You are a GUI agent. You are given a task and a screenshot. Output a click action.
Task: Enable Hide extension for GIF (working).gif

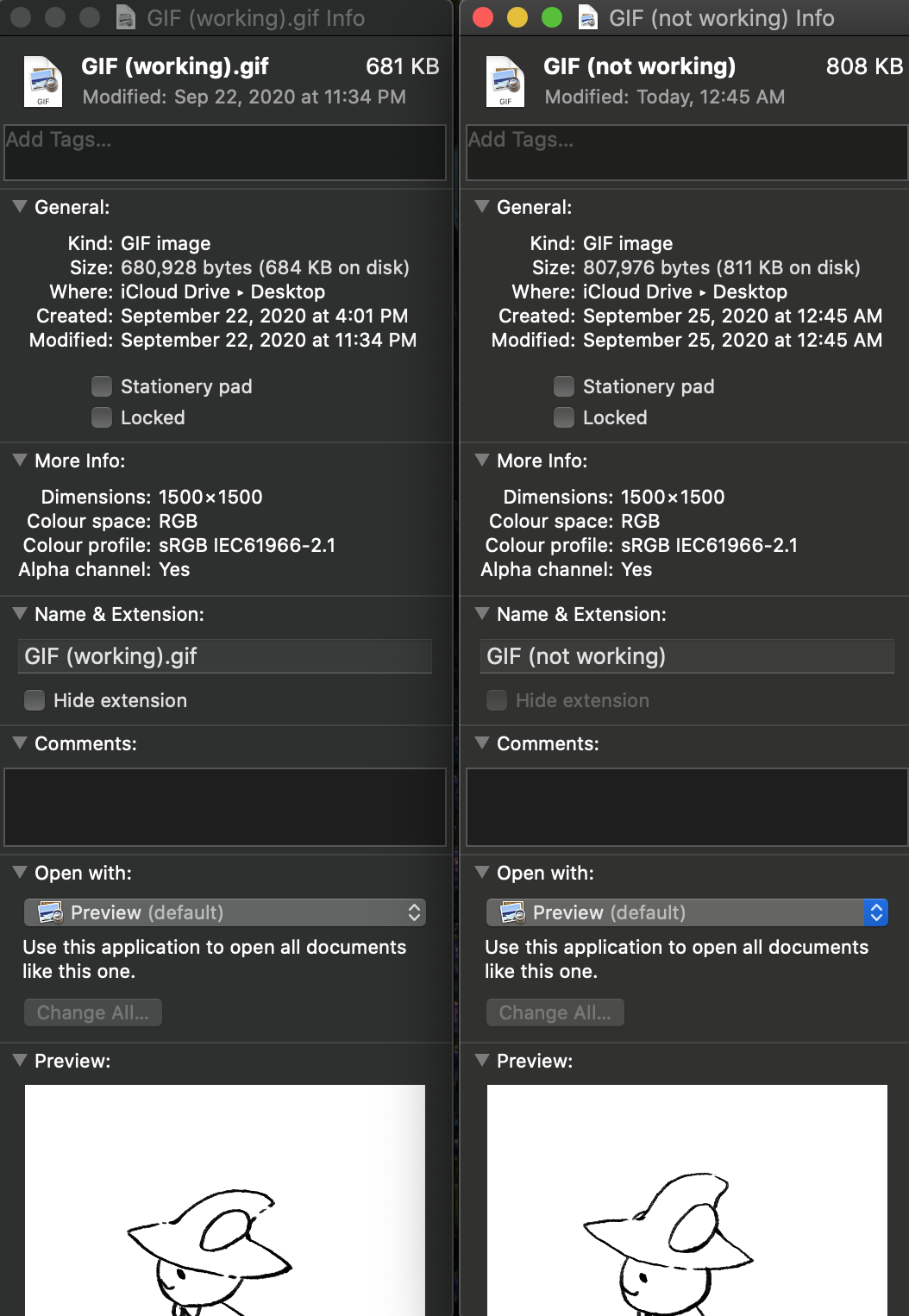(34, 700)
